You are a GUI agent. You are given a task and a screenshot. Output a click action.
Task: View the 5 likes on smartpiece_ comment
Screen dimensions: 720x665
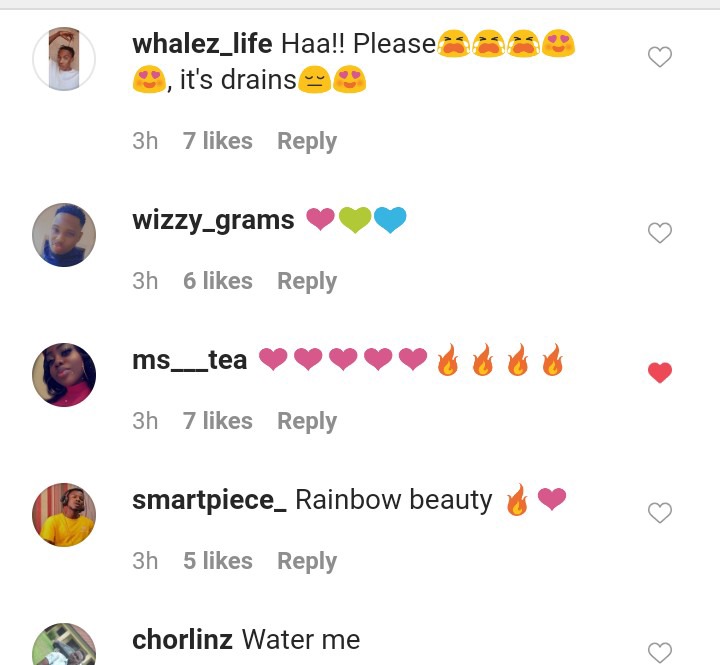pyautogui.click(x=218, y=561)
